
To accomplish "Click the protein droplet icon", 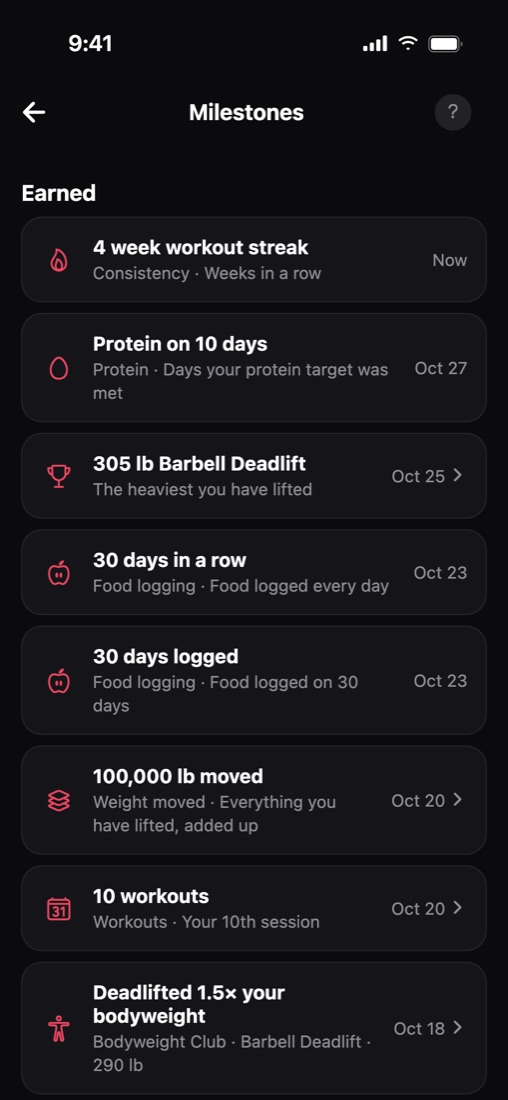I will click(59, 368).
